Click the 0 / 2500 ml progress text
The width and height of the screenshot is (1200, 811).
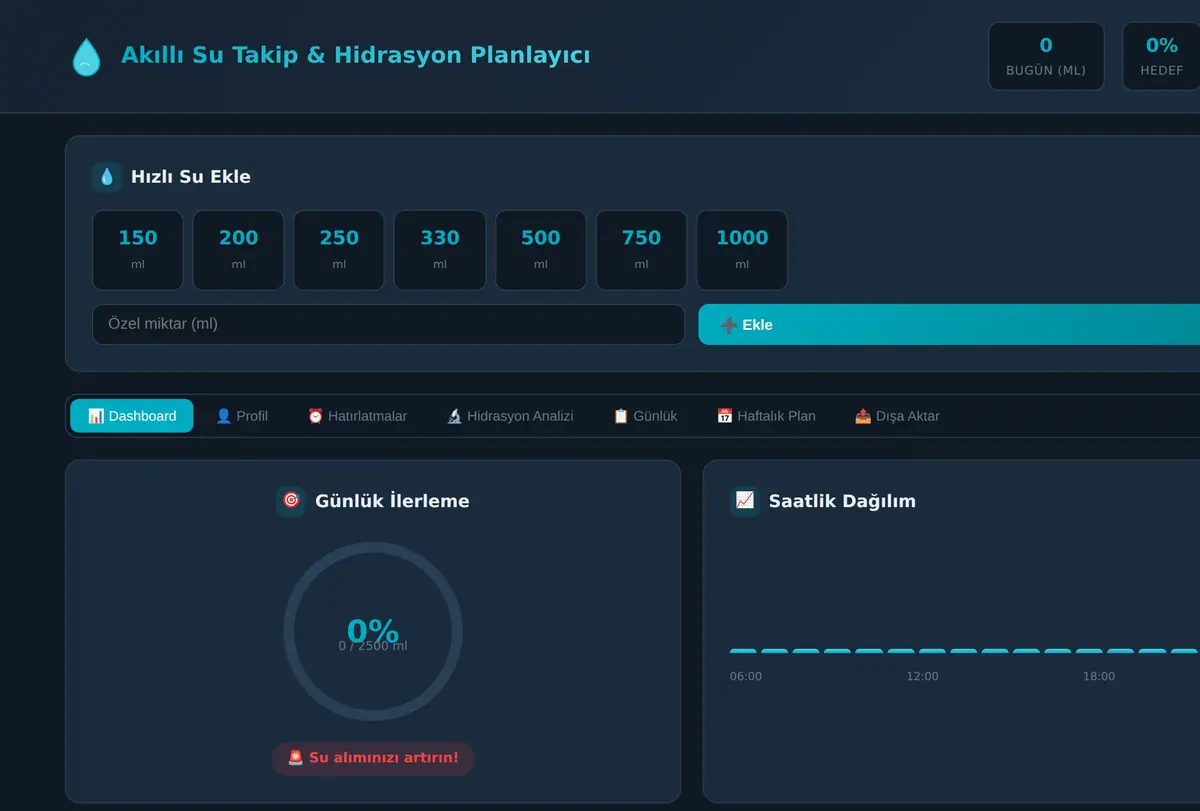click(x=373, y=646)
